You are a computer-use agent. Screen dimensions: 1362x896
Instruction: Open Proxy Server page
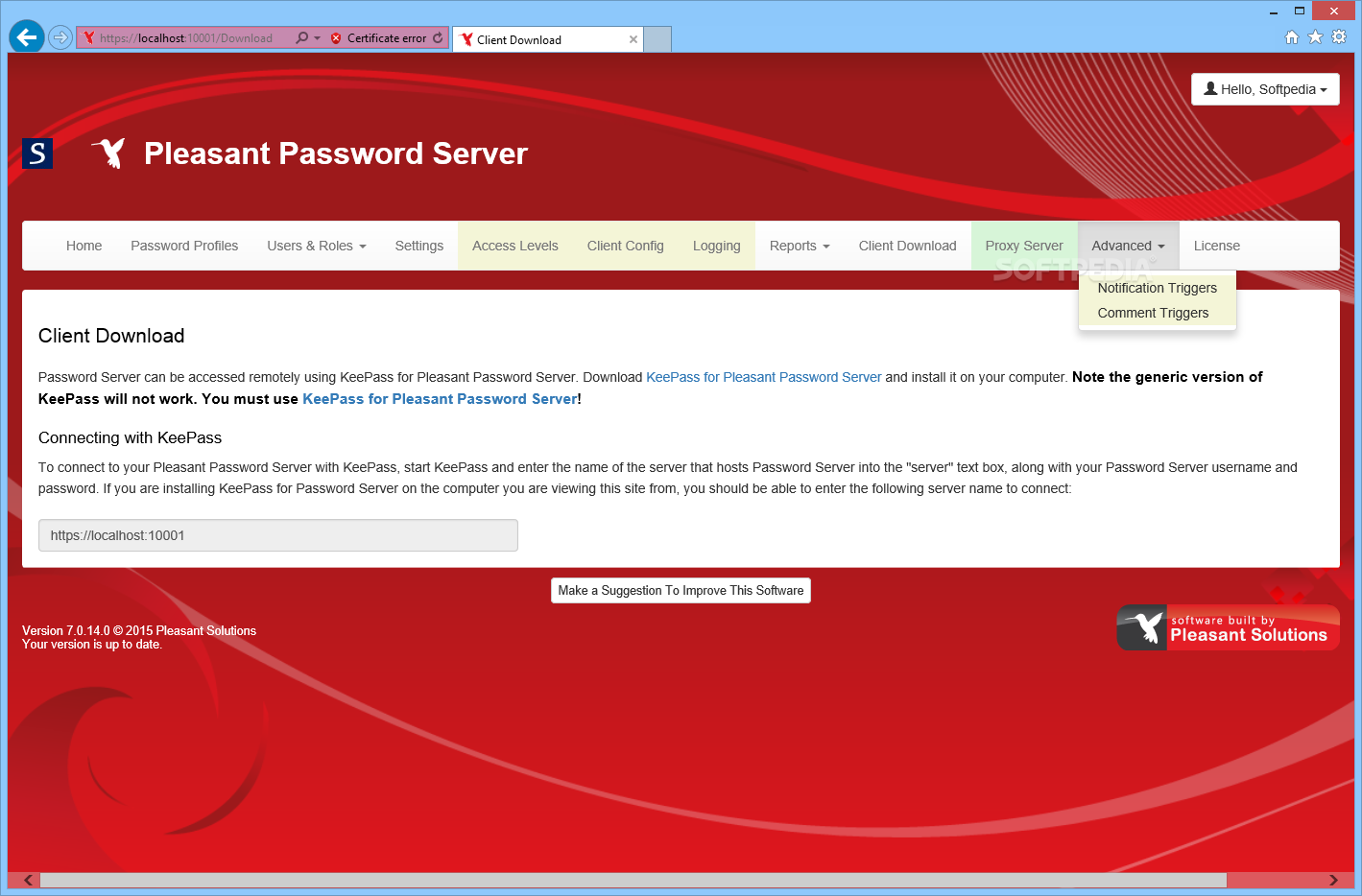click(x=1024, y=246)
